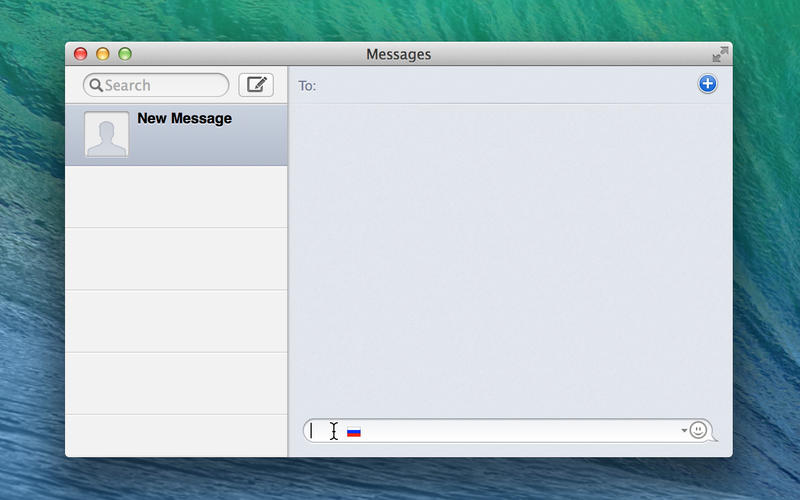Screen dimensions: 800x500
Task: Click the compose new message icon
Action: pos(256,85)
